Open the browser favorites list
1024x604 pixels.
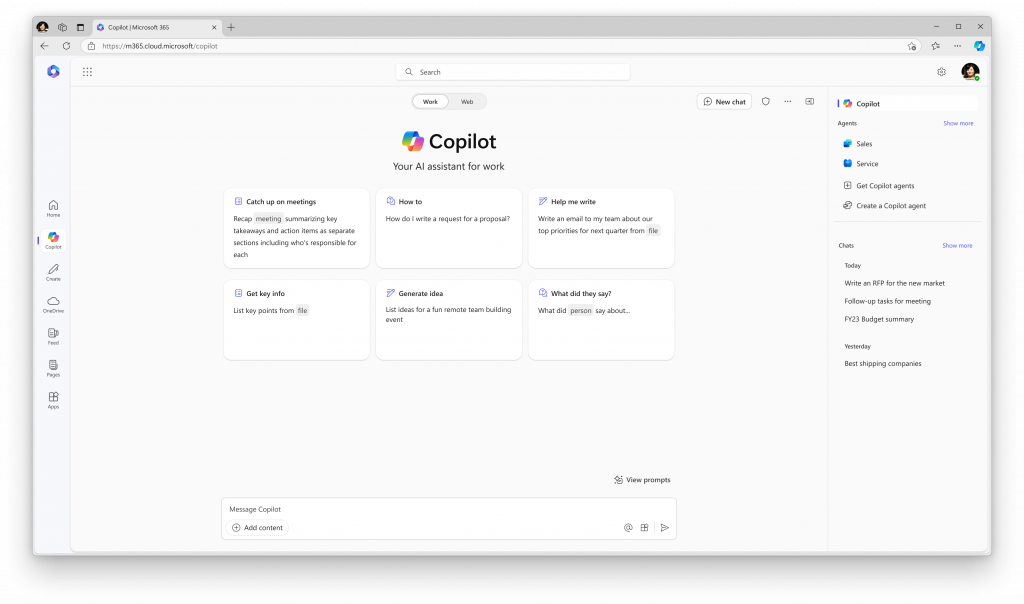935,46
